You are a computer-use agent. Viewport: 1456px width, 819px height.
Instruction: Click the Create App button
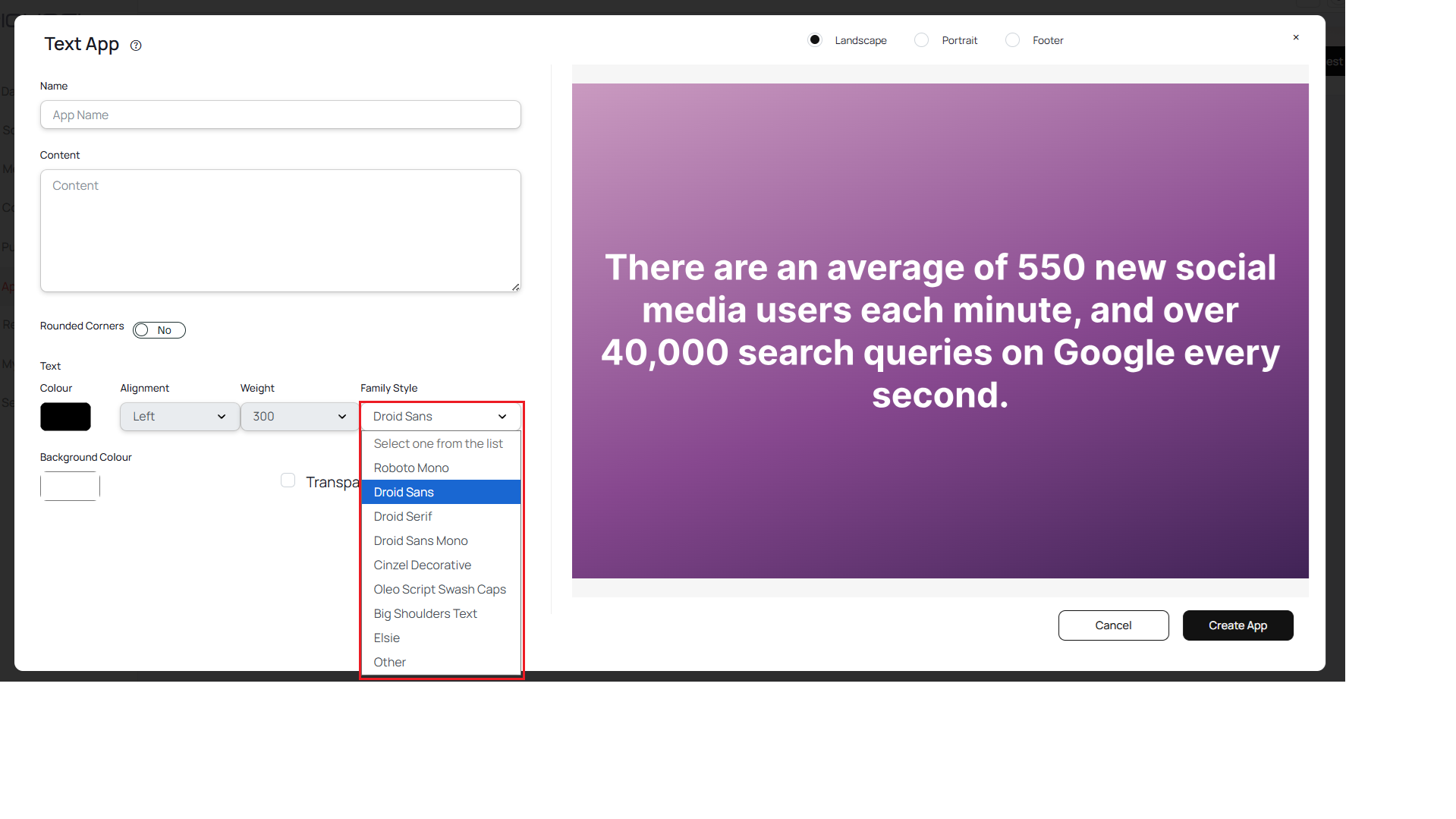[x=1237, y=625]
